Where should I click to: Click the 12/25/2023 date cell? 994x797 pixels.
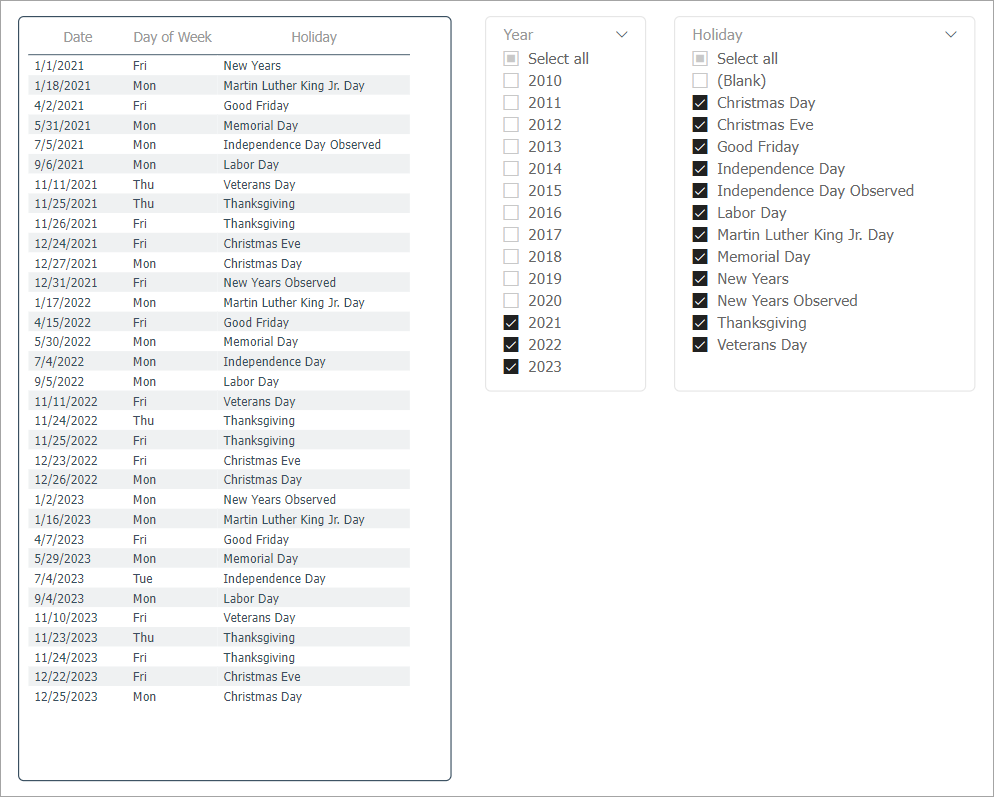[66, 697]
